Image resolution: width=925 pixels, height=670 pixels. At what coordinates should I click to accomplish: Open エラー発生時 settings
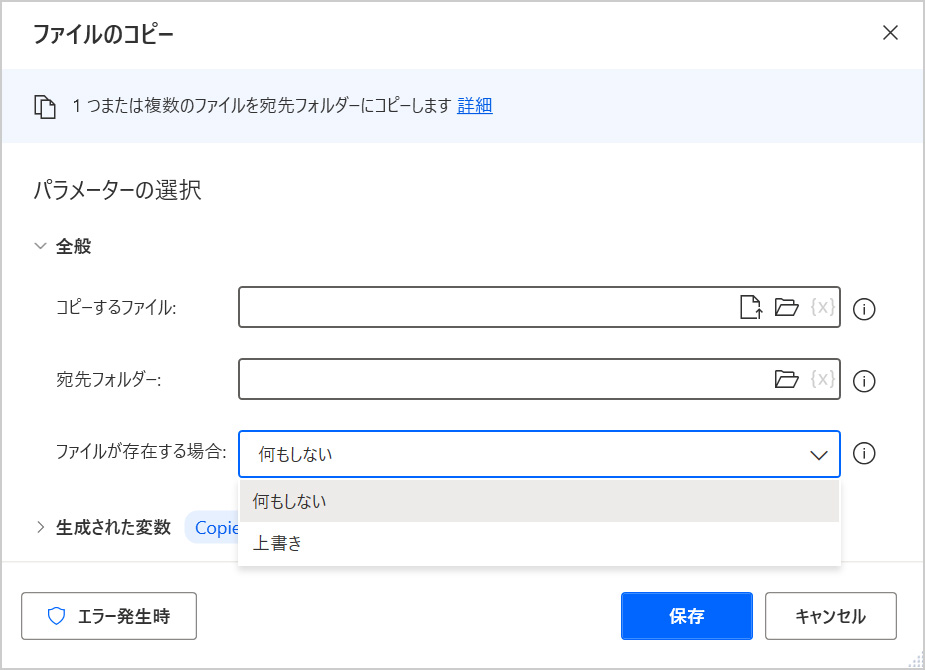click(109, 616)
